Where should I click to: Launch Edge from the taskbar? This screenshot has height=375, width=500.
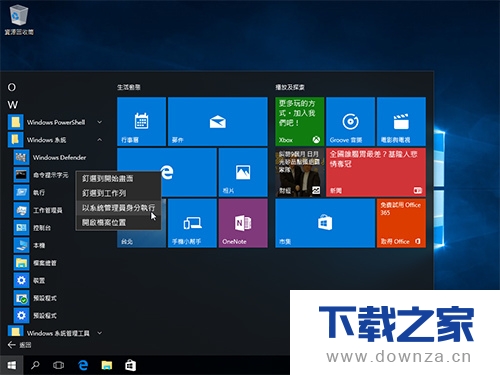pos(83,365)
